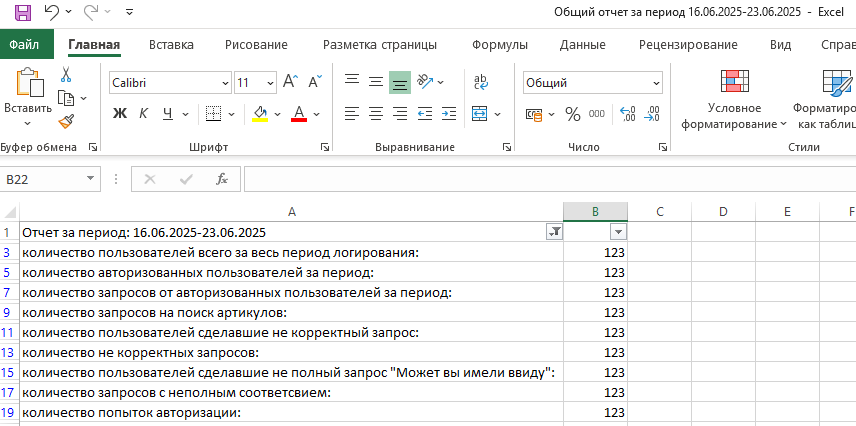
Task: Click the Save icon in title bar
Action: 22,12
